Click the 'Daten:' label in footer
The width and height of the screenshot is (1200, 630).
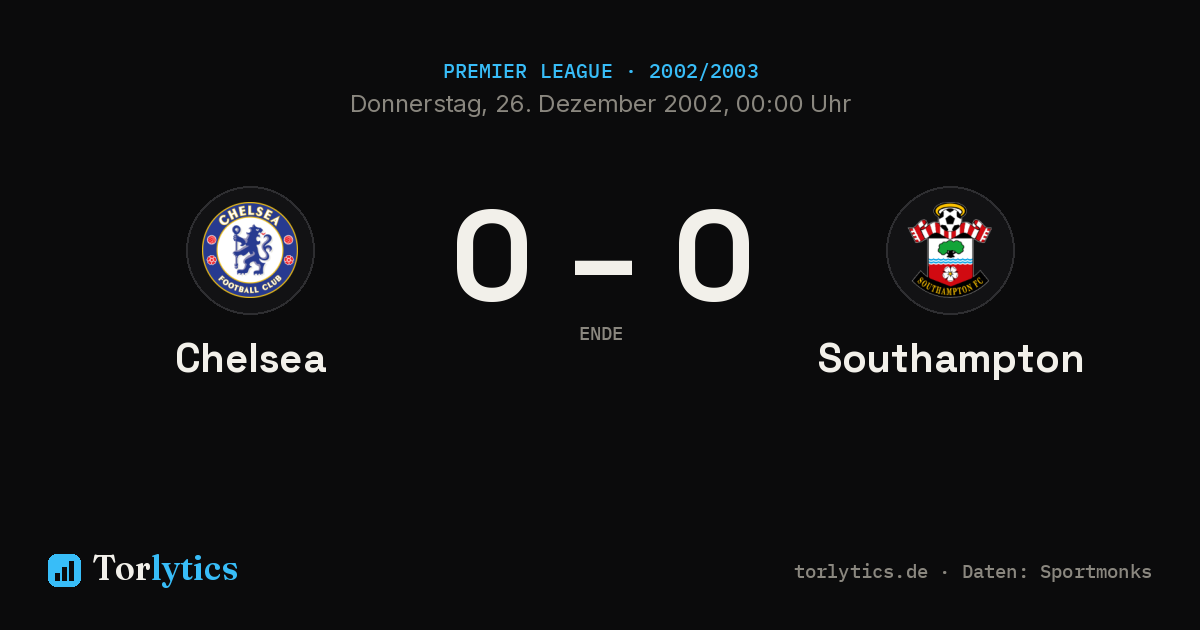(995, 572)
